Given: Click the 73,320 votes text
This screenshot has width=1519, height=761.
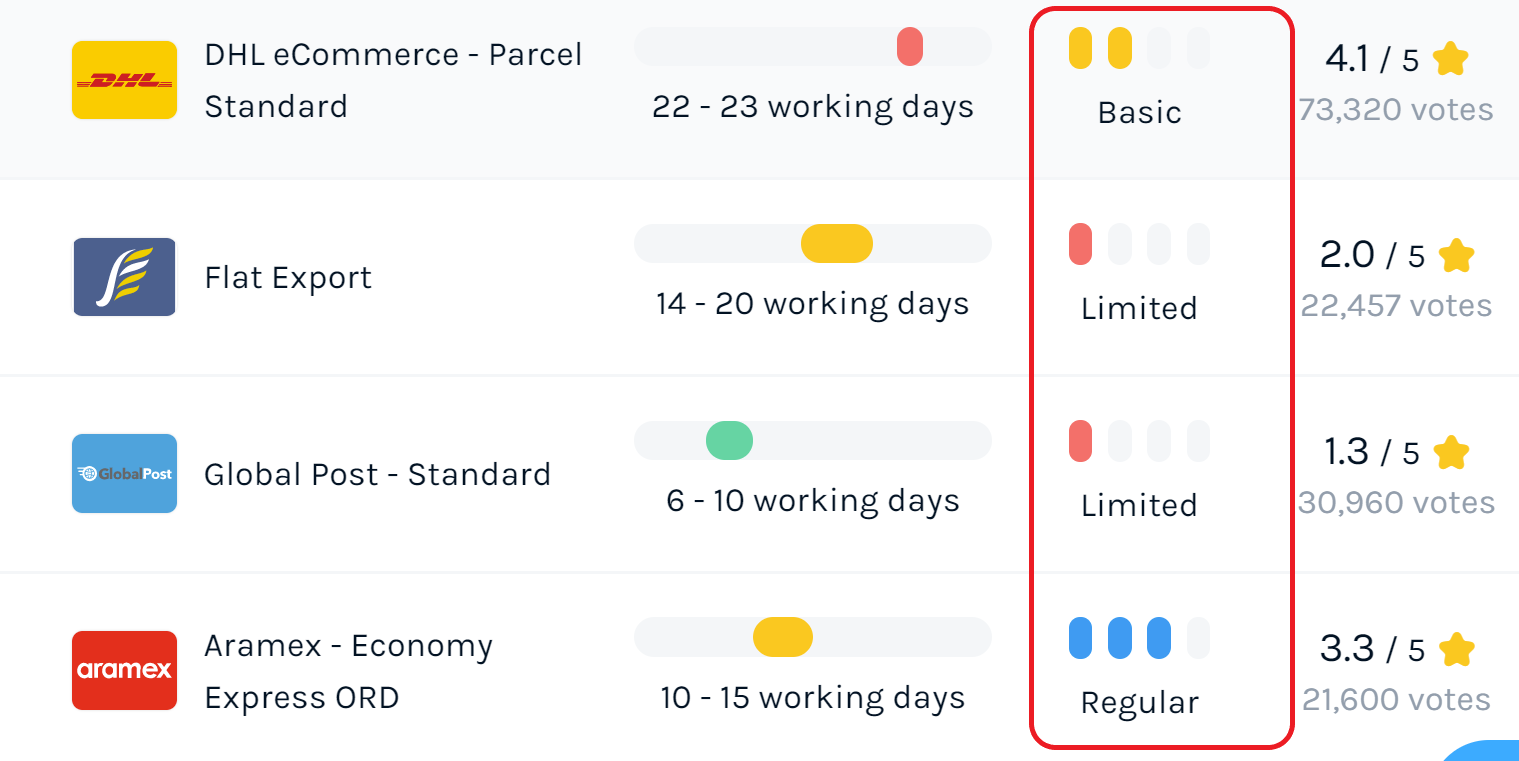Looking at the screenshot, I should (1396, 109).
